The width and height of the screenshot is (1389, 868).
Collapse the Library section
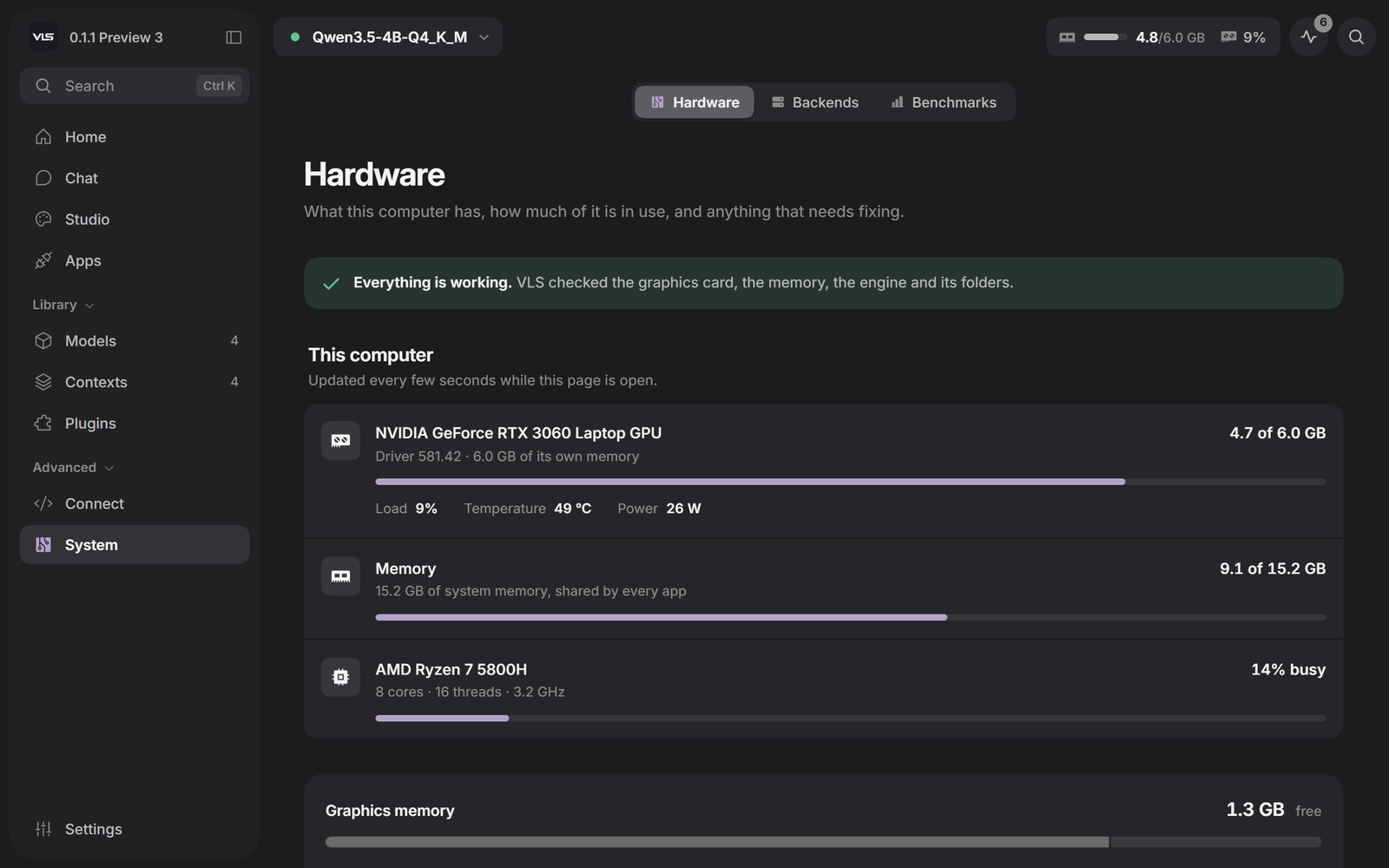click(x=63, y=305)
